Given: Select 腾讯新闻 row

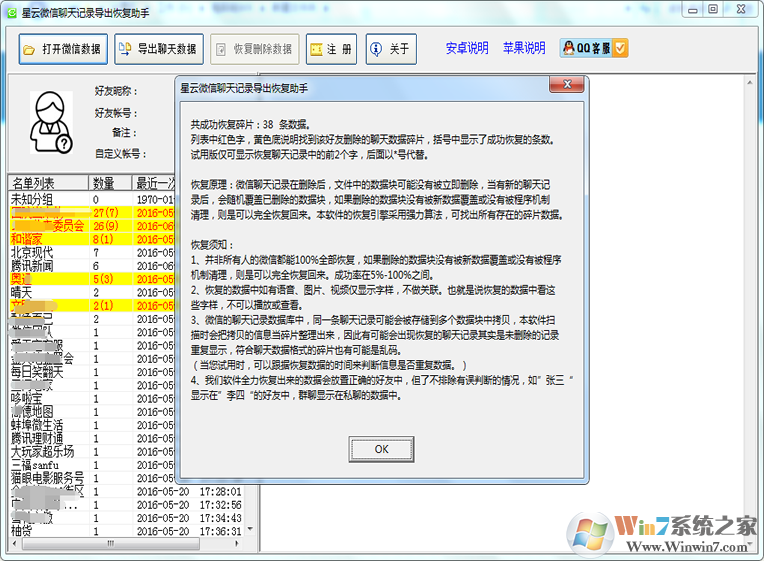Looking at the screenshot, I should tap(92, 266).
